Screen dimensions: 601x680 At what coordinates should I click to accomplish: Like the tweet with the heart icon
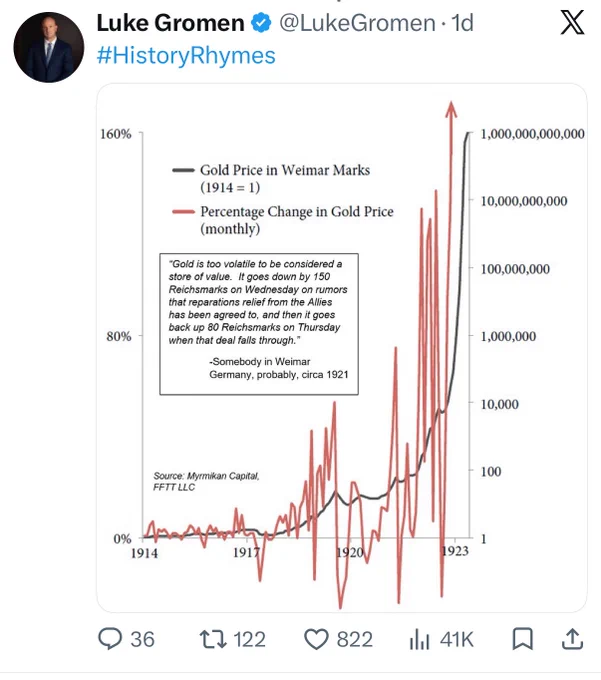pos(317,639)
